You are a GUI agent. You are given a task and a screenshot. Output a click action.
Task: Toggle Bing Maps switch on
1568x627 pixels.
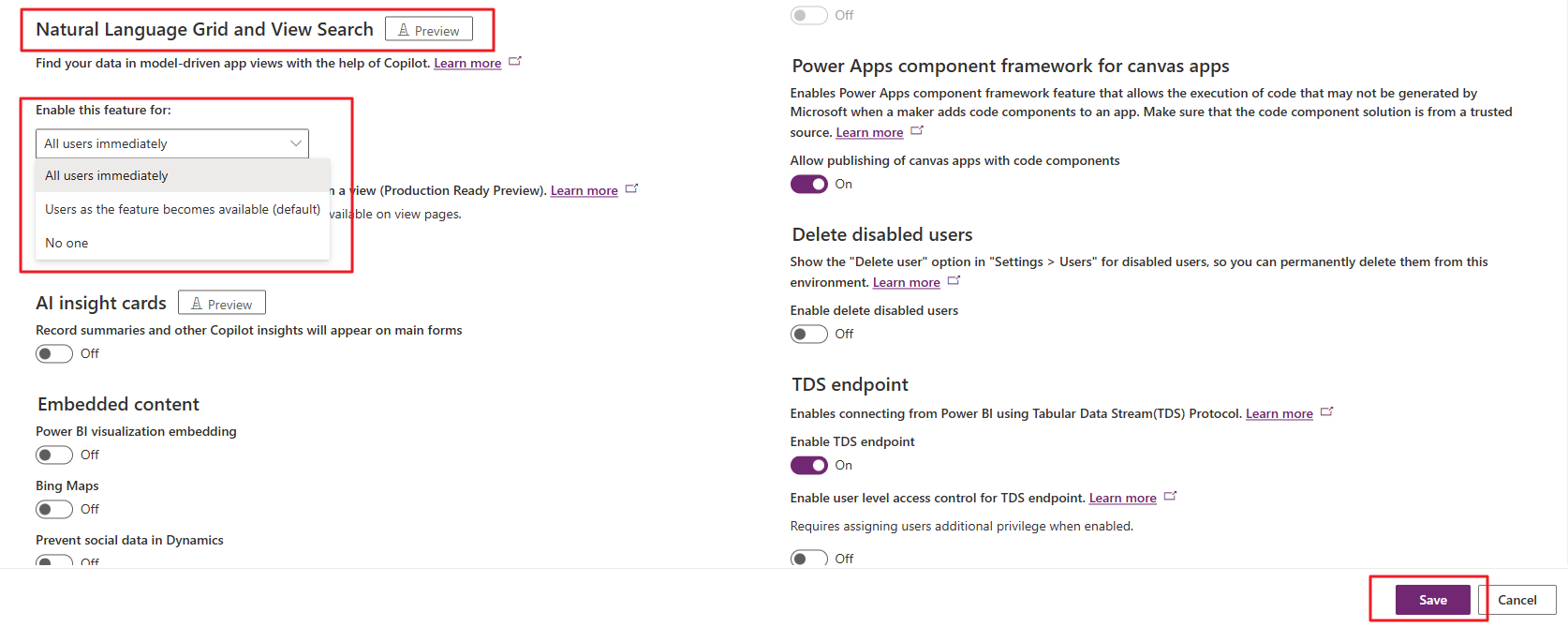[x=54, y=510]
